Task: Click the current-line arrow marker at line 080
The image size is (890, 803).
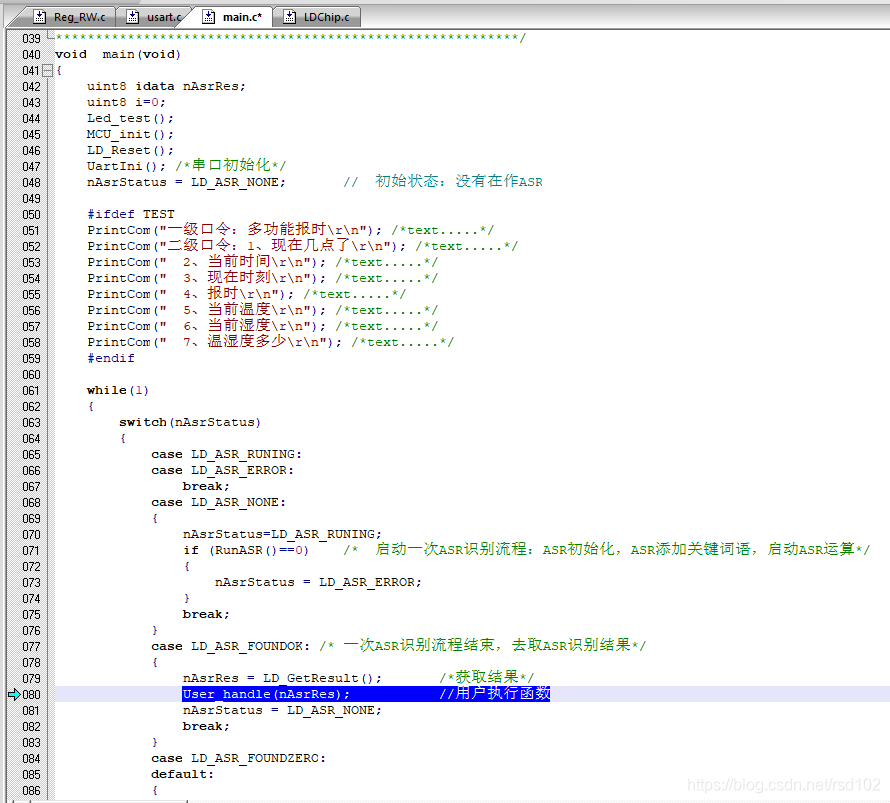Action: click(14, 694)
